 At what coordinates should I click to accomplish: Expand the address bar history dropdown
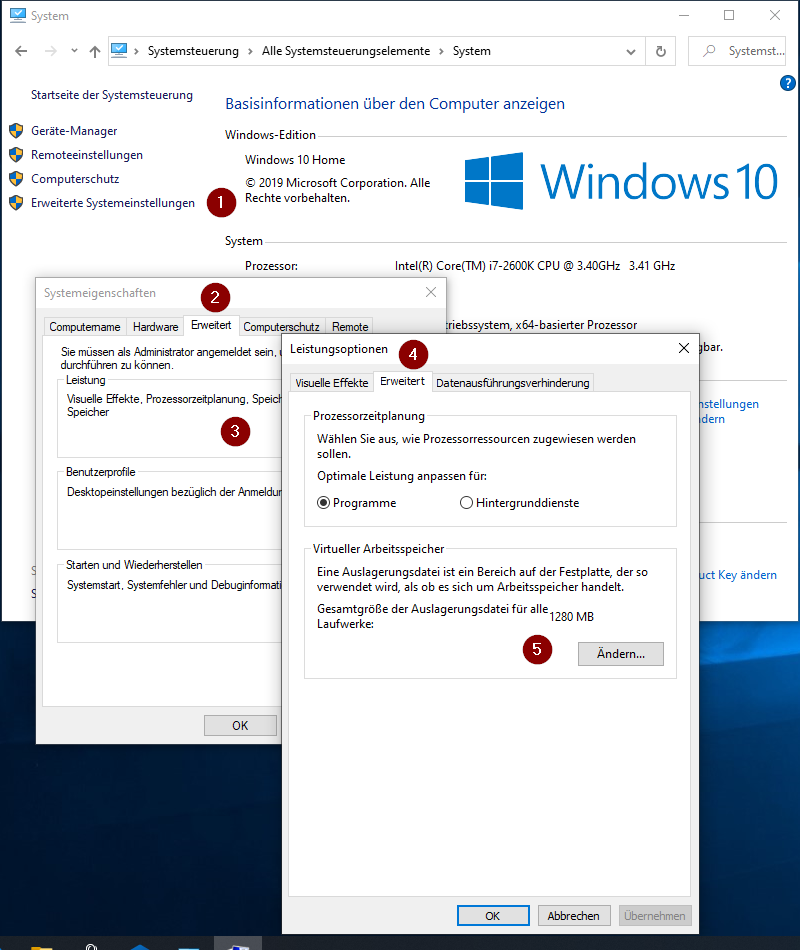click(x=631, y=51)
